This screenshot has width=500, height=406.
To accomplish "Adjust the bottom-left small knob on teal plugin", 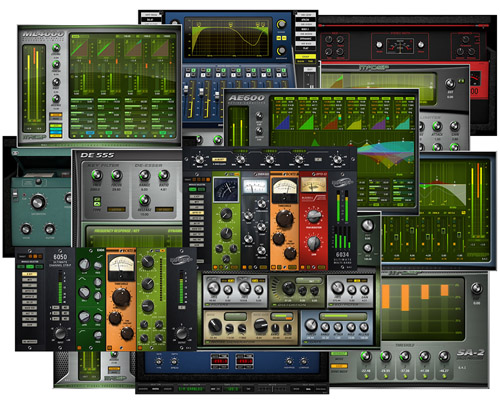I will coord(26,229).
